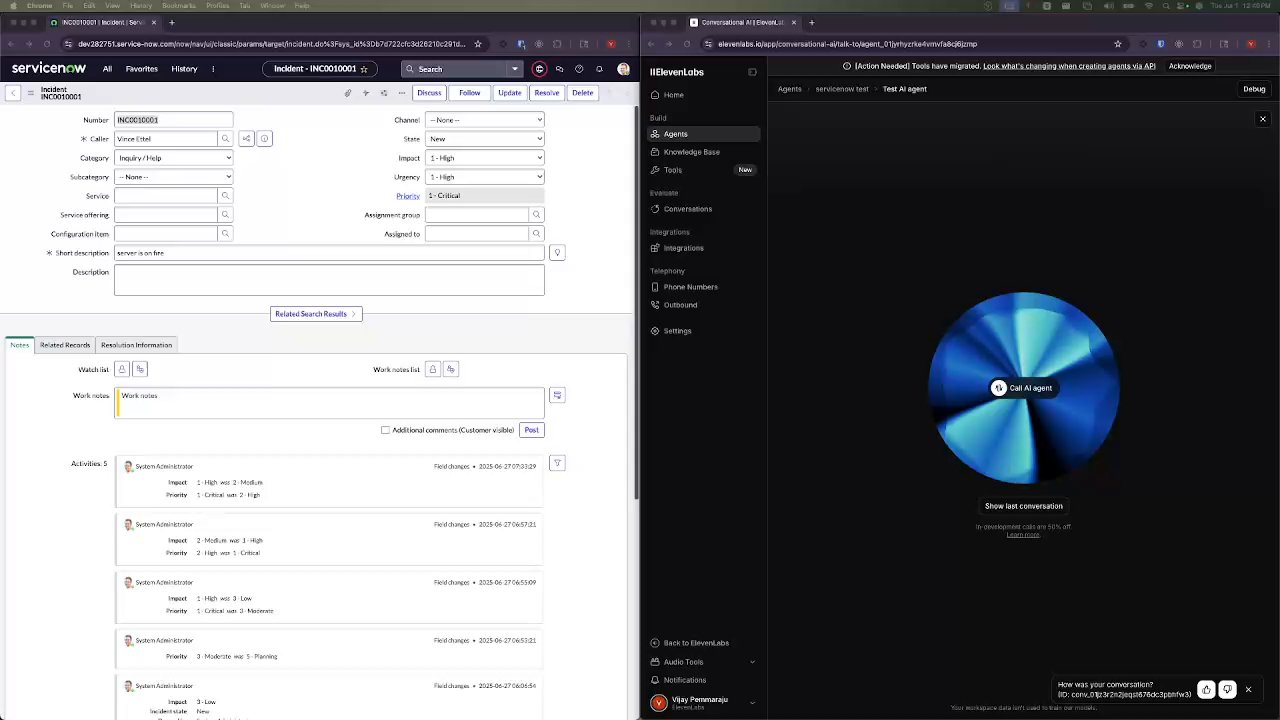
Task: Open the ServiceNow notifications bell
Action: [599, 69]
